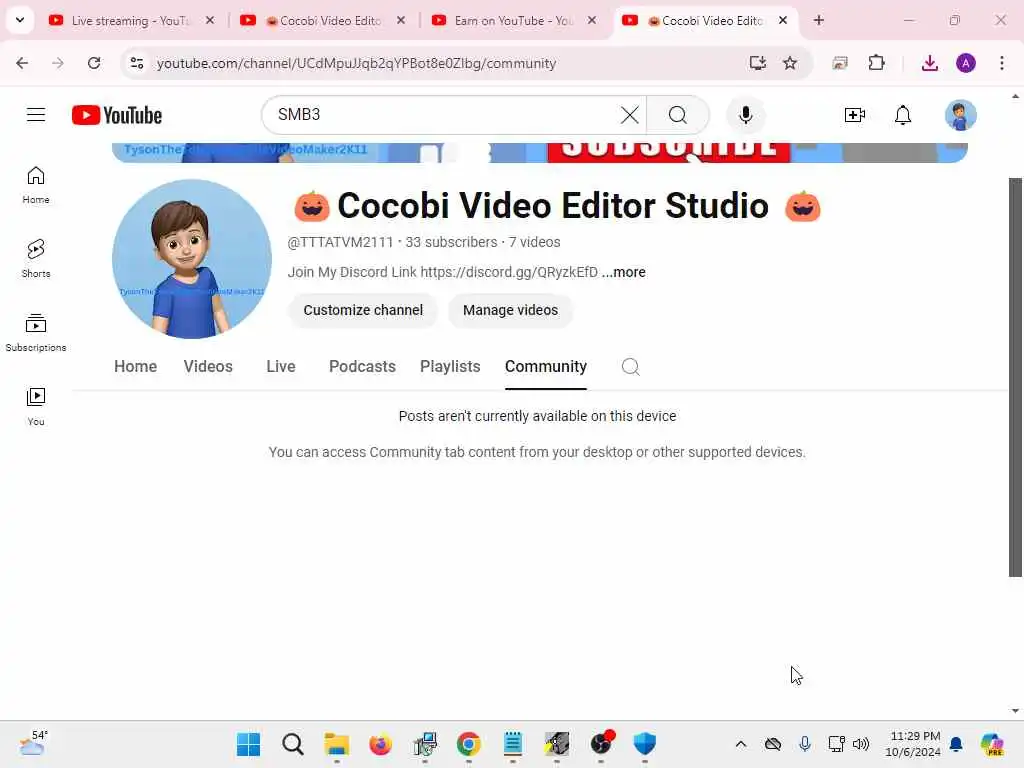The image size is (1024, 768).
Task: Open Windows taskbar search
Action: click(x=293, y=744)
